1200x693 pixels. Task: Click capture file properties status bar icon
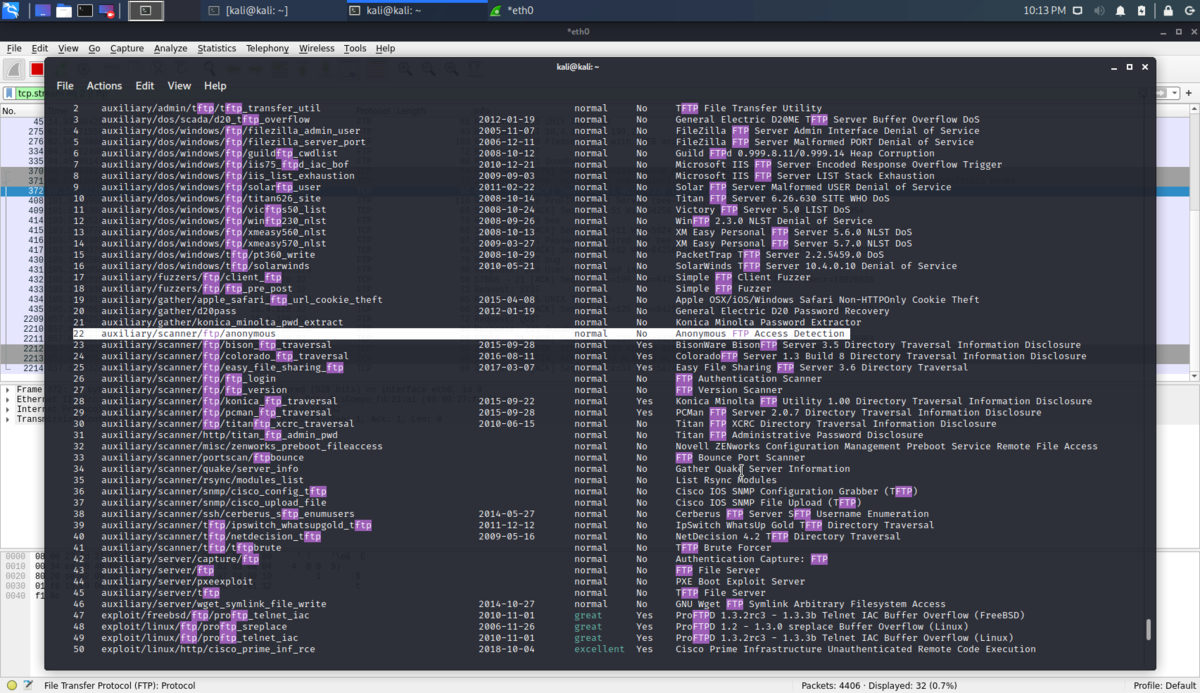pos(28,686)
